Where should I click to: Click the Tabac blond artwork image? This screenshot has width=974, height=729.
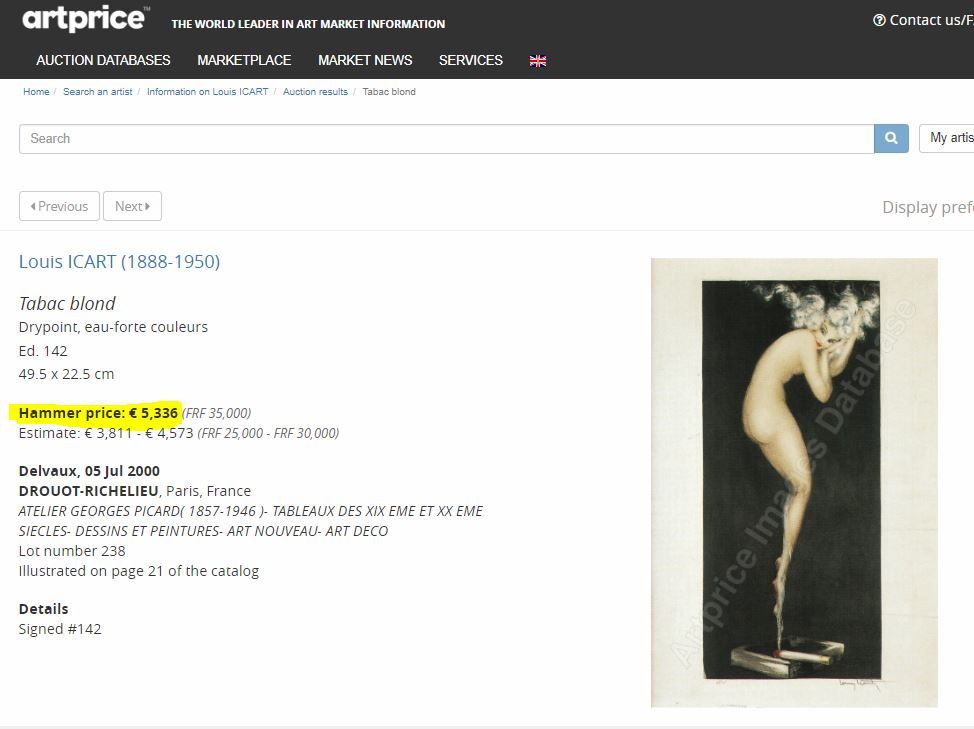pyautogui.click(x=794, y=482)
